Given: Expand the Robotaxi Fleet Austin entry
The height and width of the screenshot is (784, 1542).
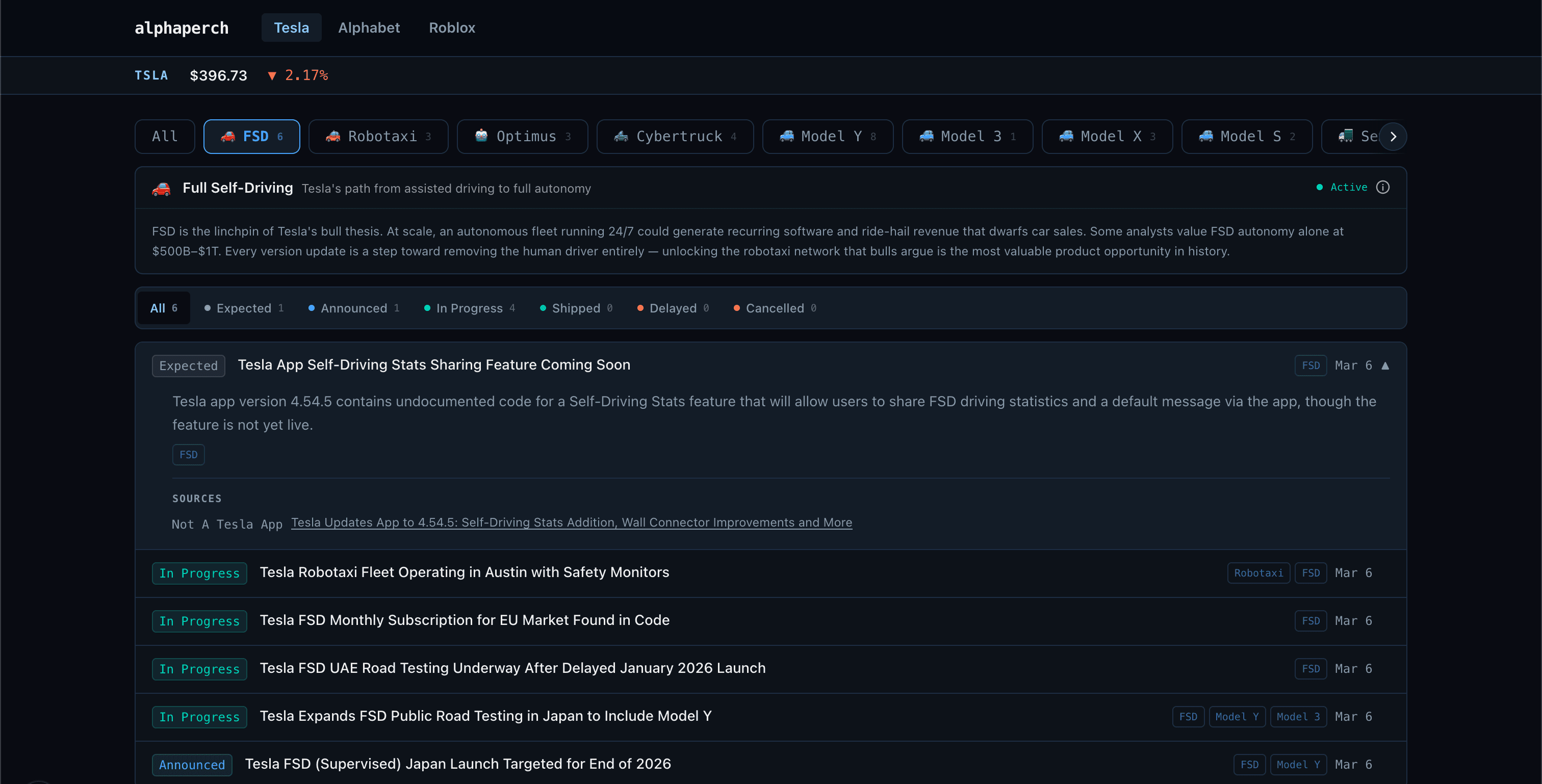Looking at the screenshot, I should click(465, 572).
